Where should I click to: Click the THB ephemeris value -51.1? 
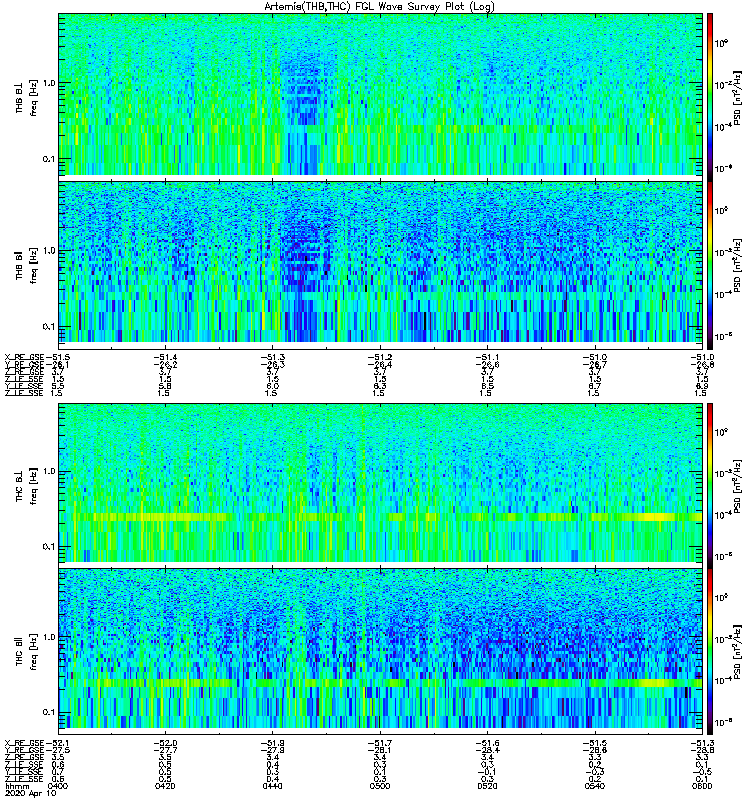click(x=487, y=357)
